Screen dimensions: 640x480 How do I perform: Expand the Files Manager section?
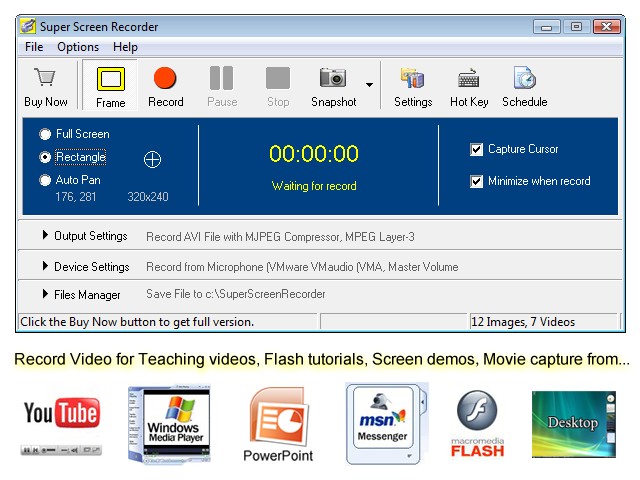45,293
